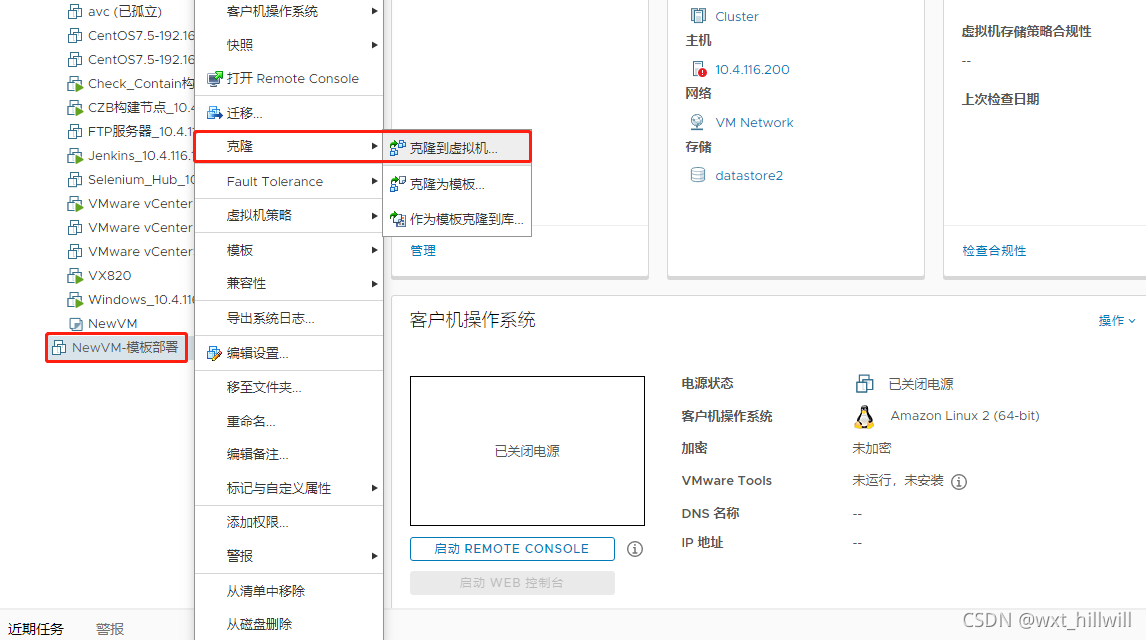Expand the 警报 submenu arrow
The width and height of the screenshot is (1146, 640).
pos(374,556)
